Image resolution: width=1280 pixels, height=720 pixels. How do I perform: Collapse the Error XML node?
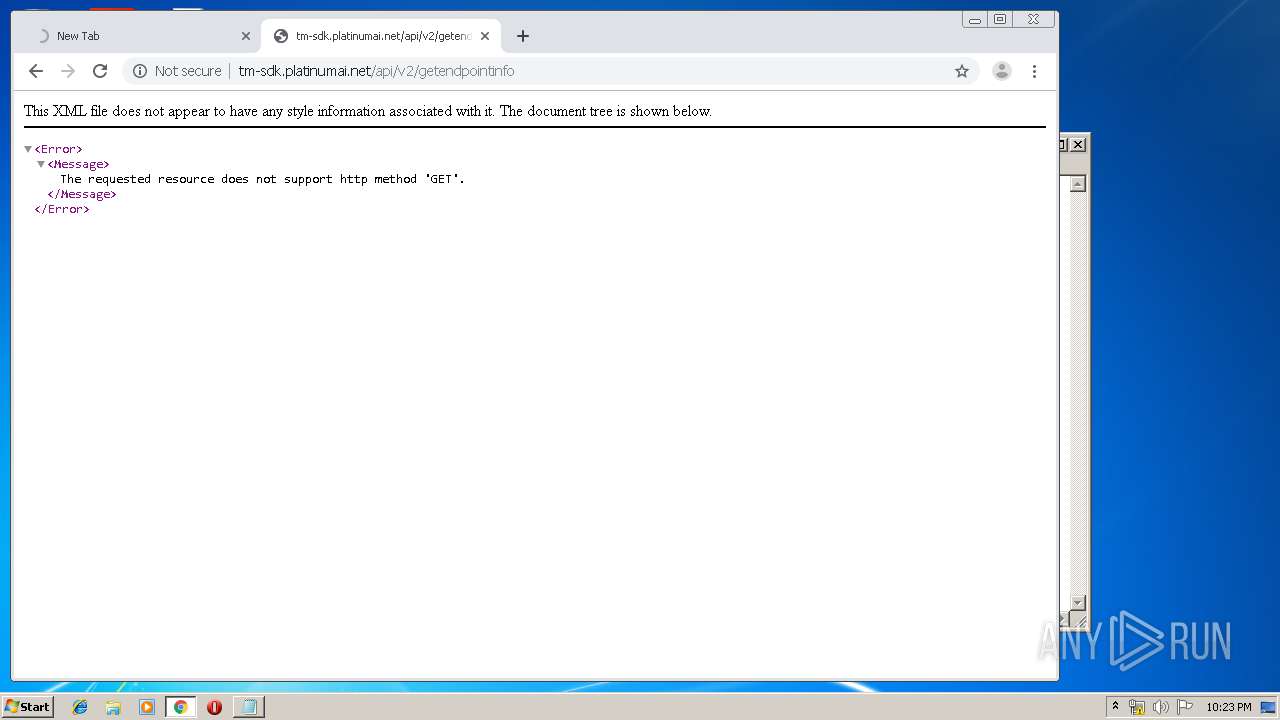[28, 149]
